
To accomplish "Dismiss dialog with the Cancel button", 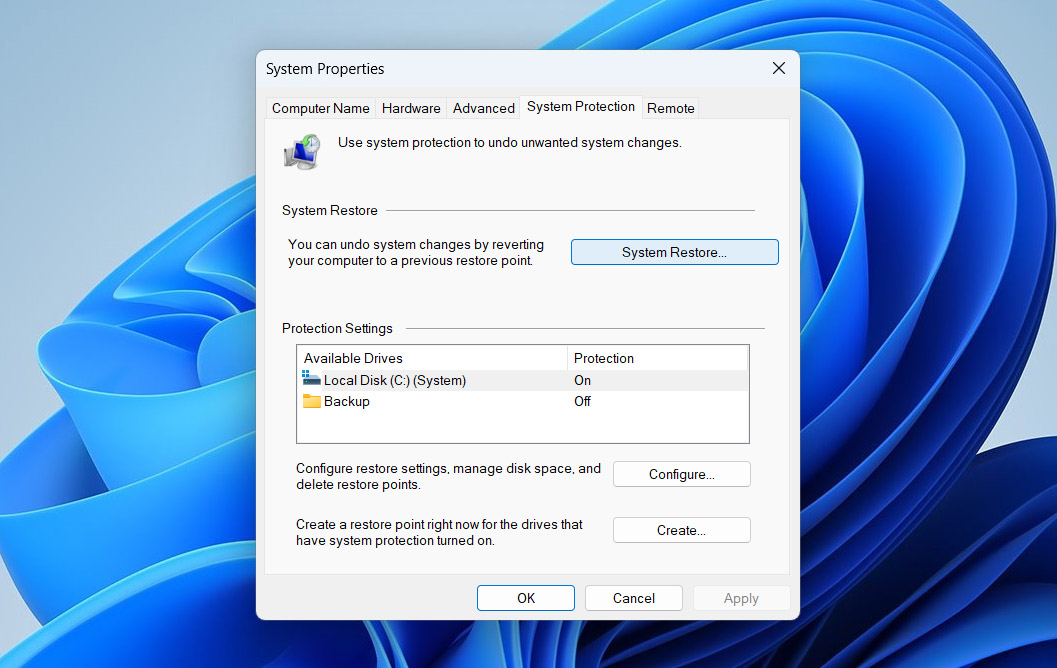I will point(634,598).
